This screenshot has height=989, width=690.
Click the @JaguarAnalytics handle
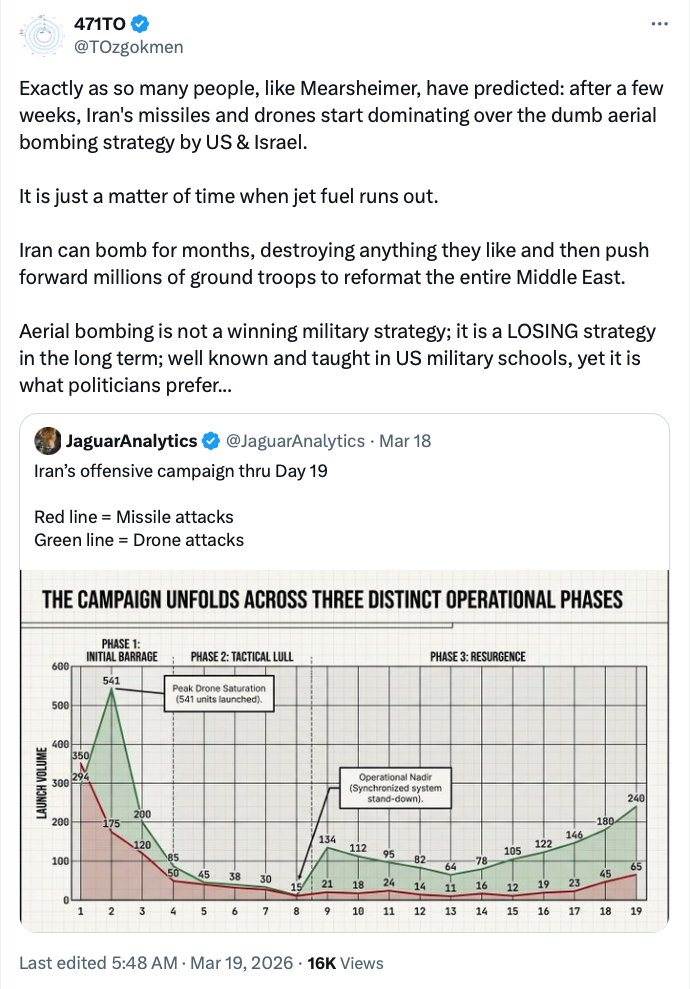point(294,440)
